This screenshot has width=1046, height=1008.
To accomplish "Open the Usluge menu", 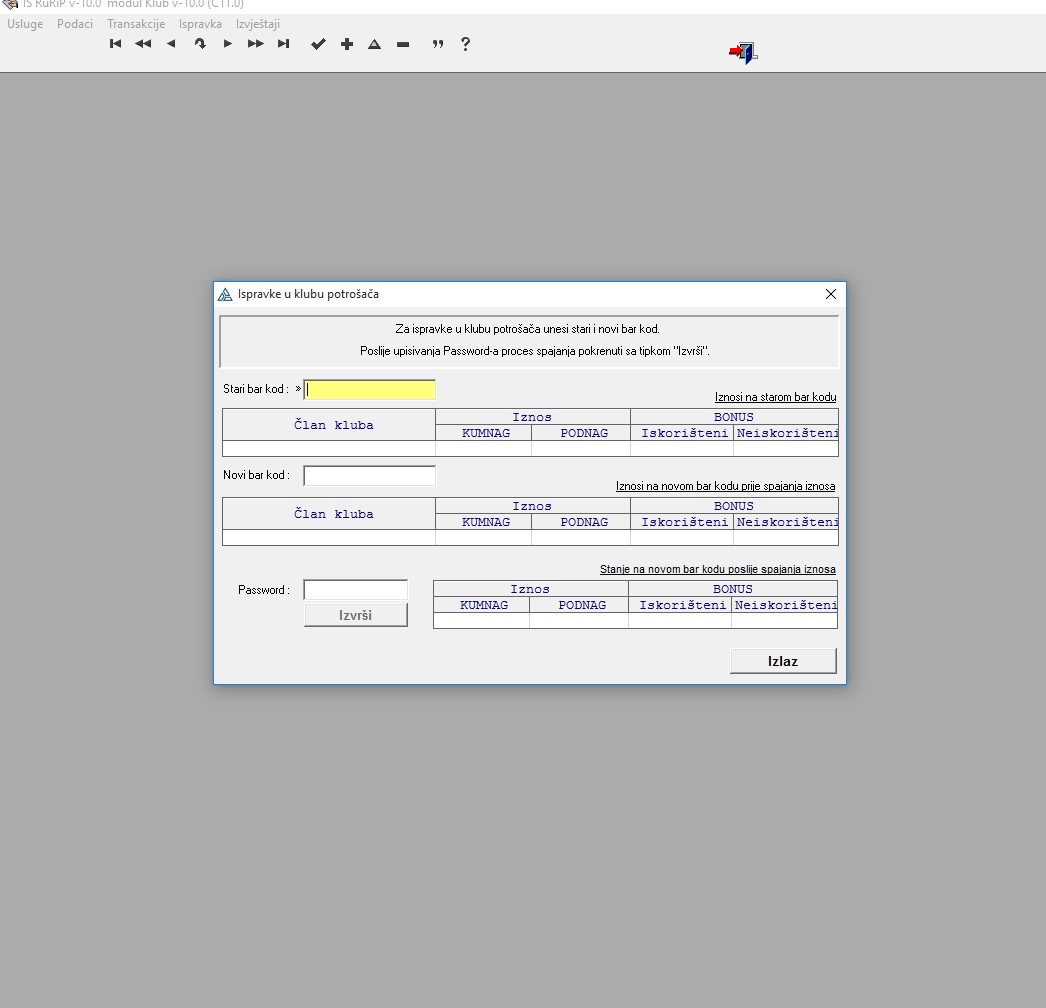I will (x=25, y=24).
